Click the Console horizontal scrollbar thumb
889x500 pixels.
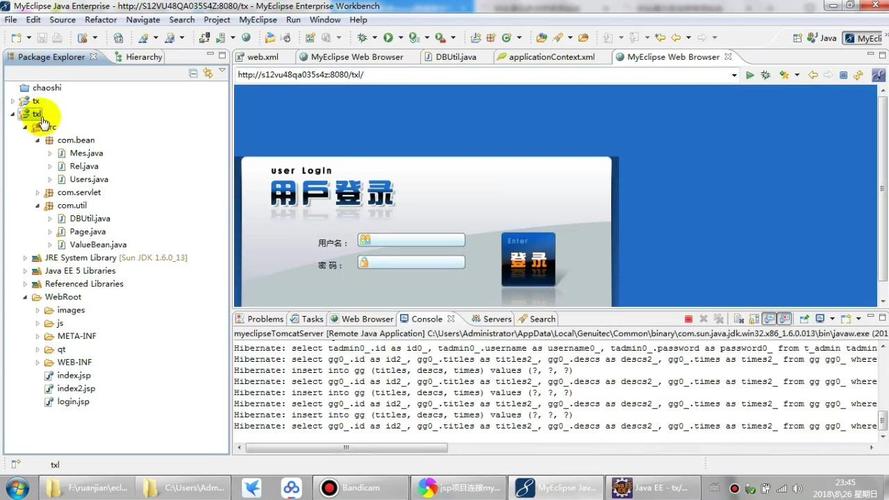(346, 448)
